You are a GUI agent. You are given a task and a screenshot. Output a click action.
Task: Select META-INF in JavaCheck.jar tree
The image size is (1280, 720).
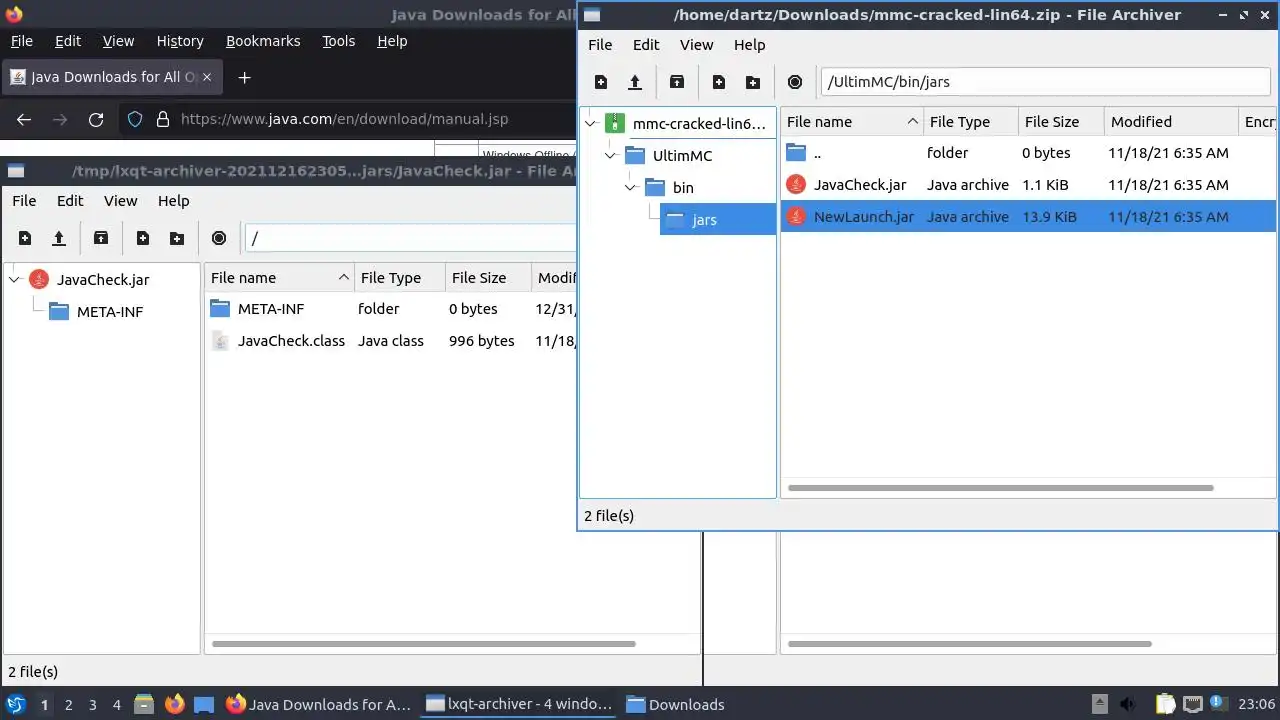tap(110, 312)
